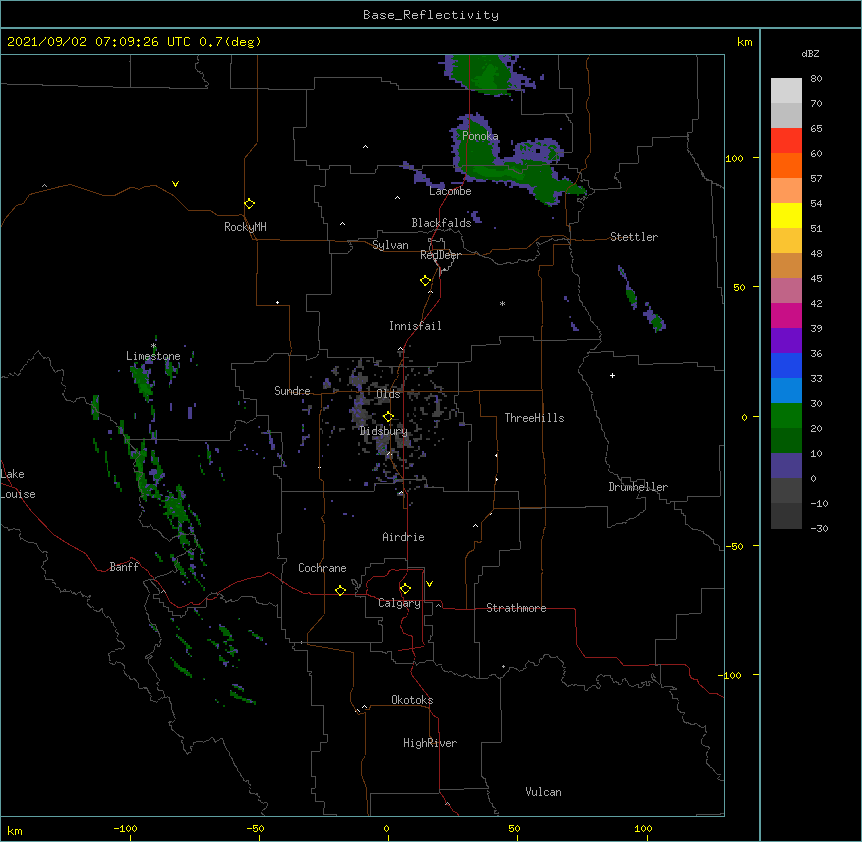
Task: Select the magenta 39-42 dBZ legend swatch
Action: tap(786, 315)
